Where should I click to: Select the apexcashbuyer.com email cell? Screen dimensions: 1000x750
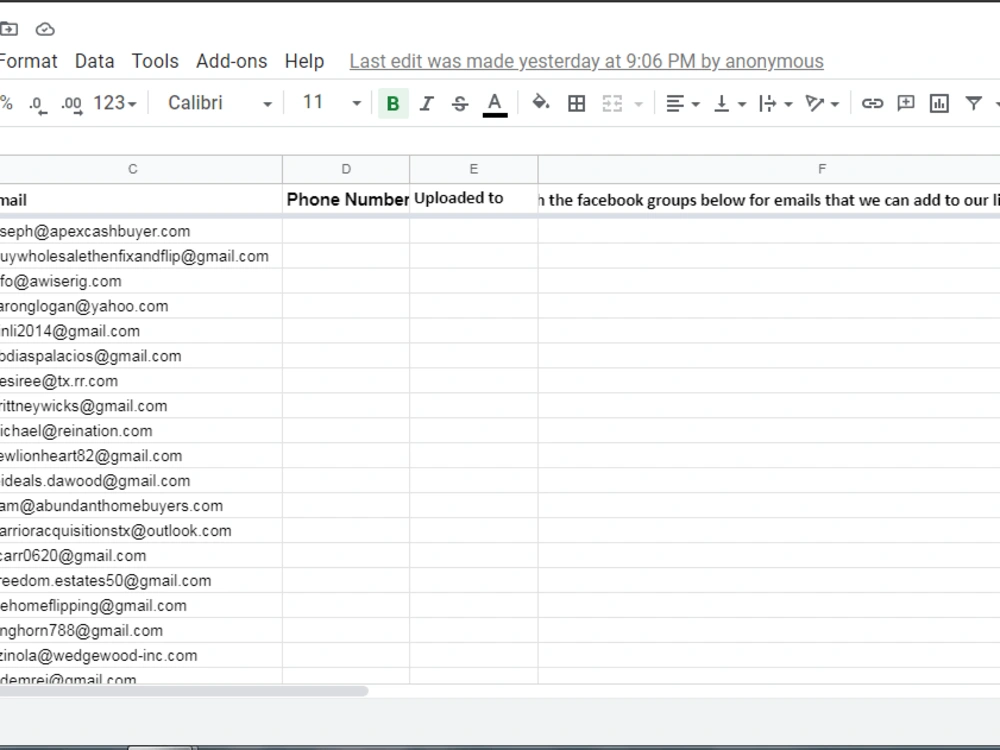pyautogui.click(x=141, y=231)
